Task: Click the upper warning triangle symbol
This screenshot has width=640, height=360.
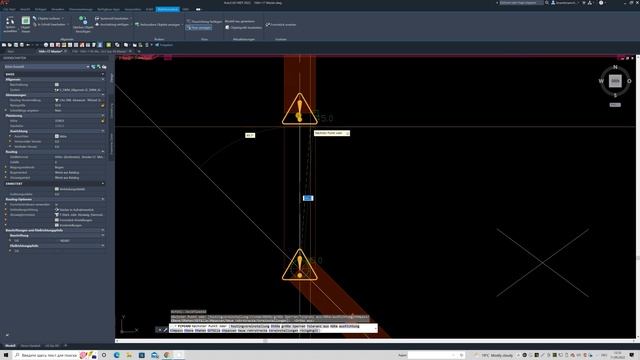Action: (300, 109)
